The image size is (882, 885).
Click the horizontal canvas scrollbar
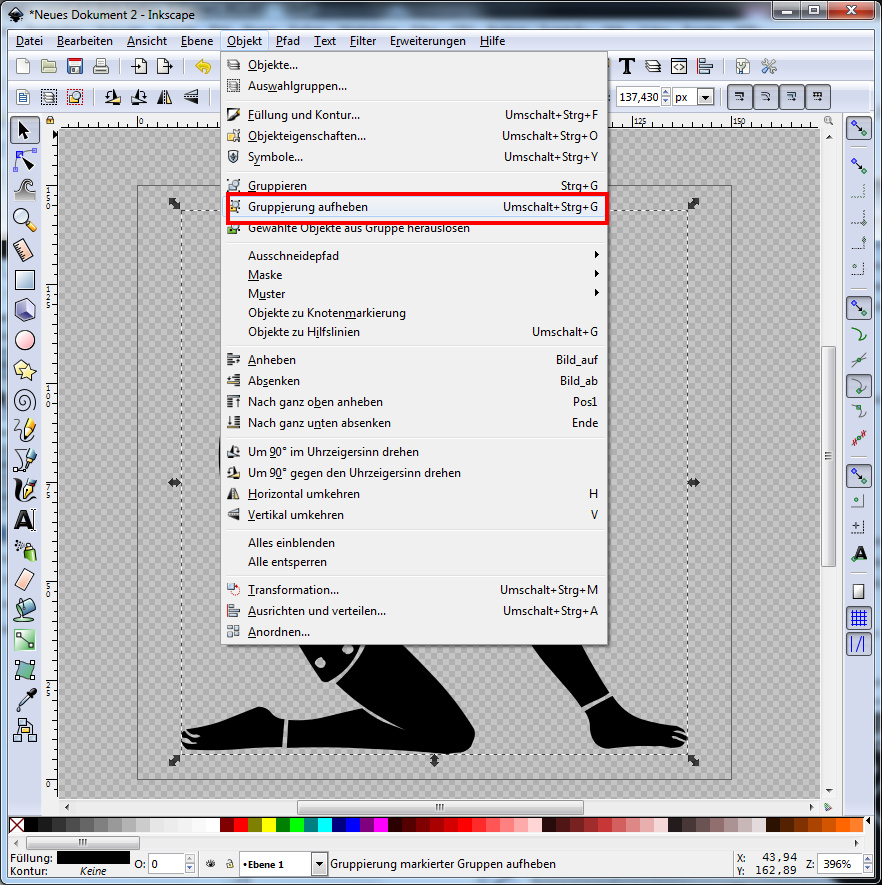tap(440, 807)
